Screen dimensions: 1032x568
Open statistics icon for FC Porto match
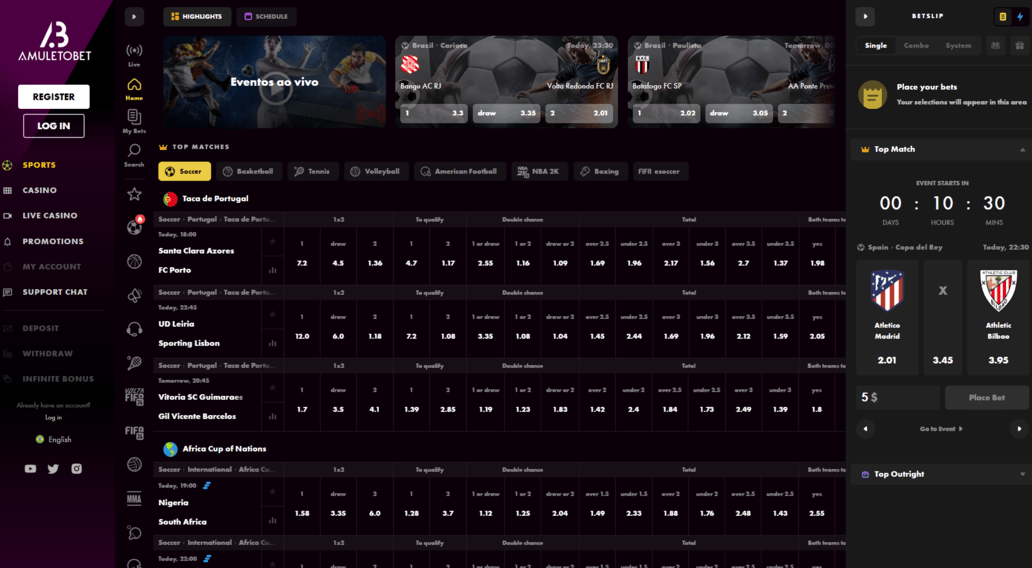[272, 270]
